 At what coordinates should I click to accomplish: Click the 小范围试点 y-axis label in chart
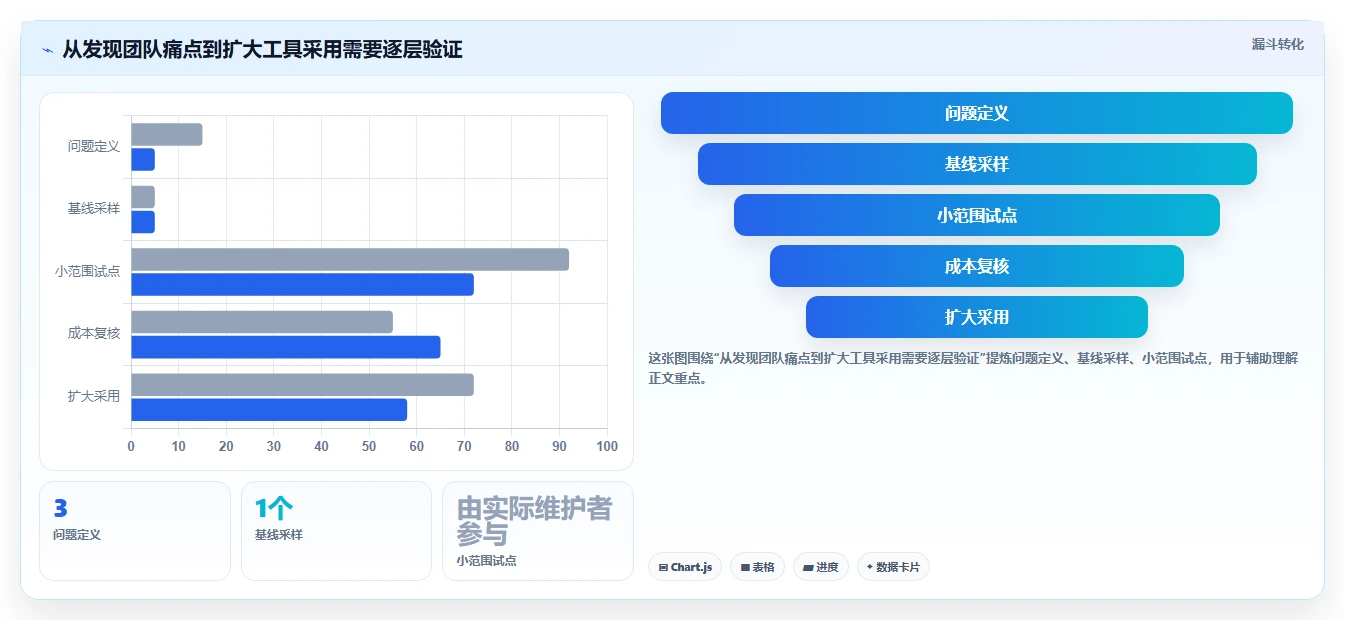point(88,271)
